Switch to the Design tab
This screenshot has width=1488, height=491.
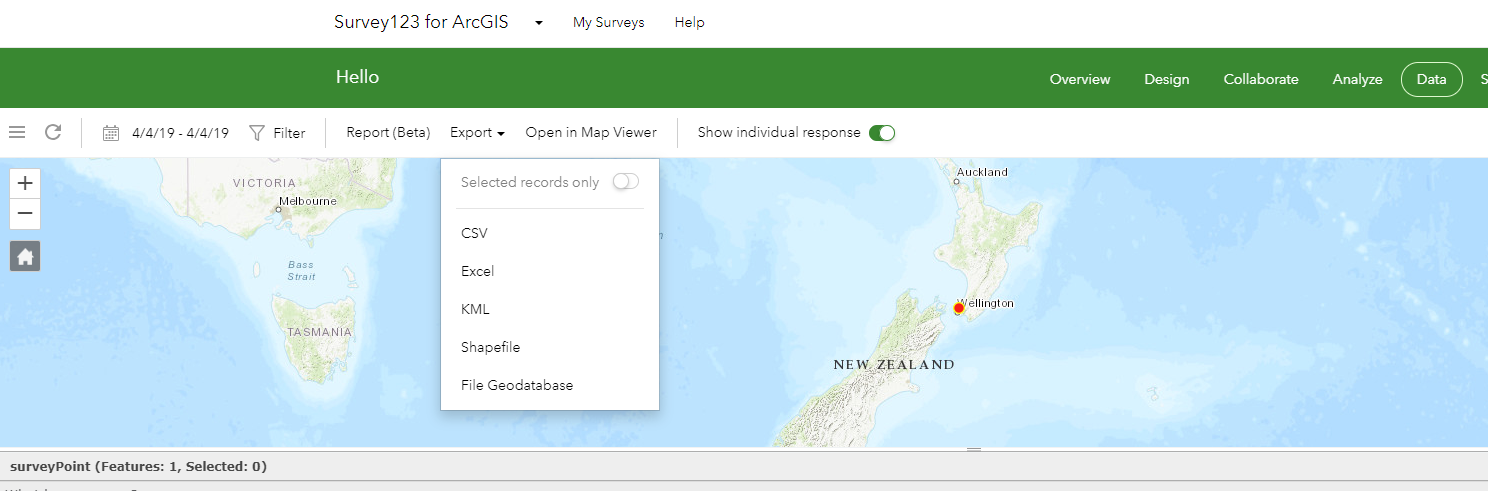(x=1167, y=79)
